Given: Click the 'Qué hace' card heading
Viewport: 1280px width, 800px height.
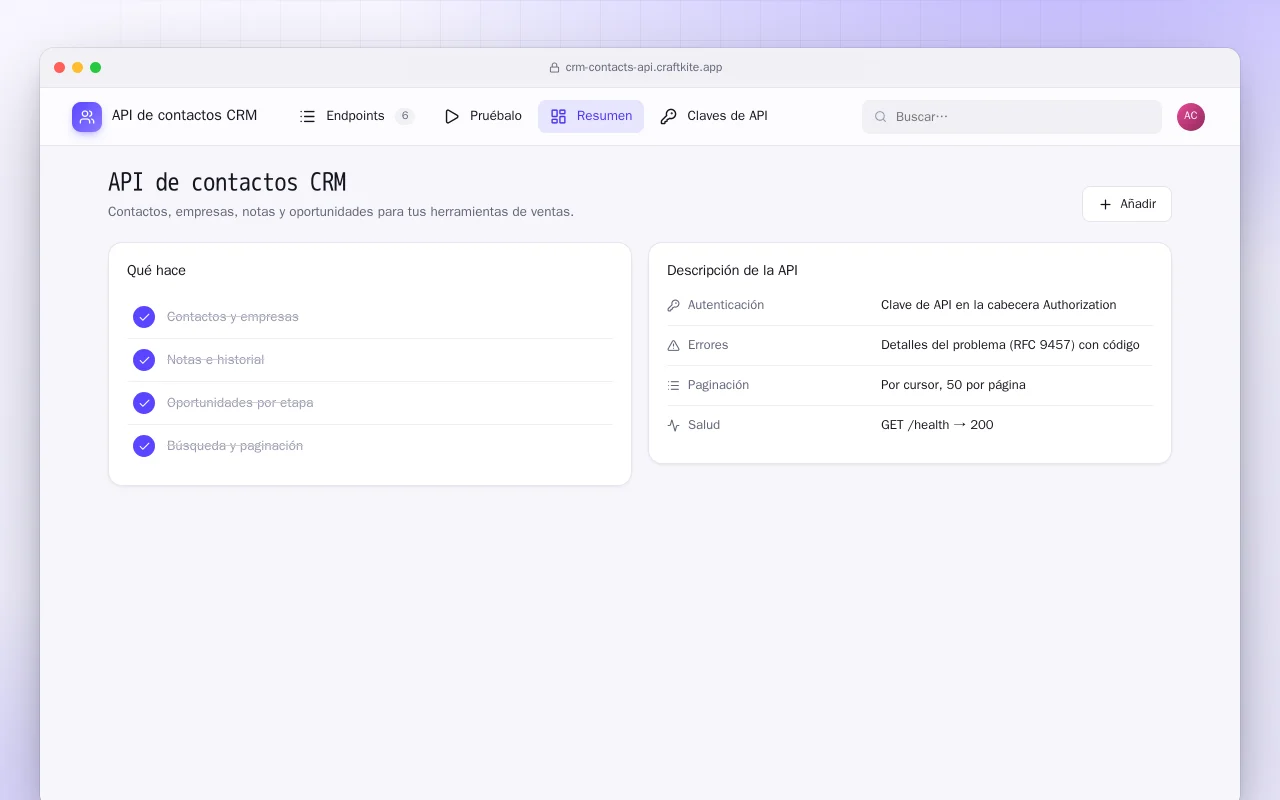Looking at the screenshot, I should coord(156,270).
